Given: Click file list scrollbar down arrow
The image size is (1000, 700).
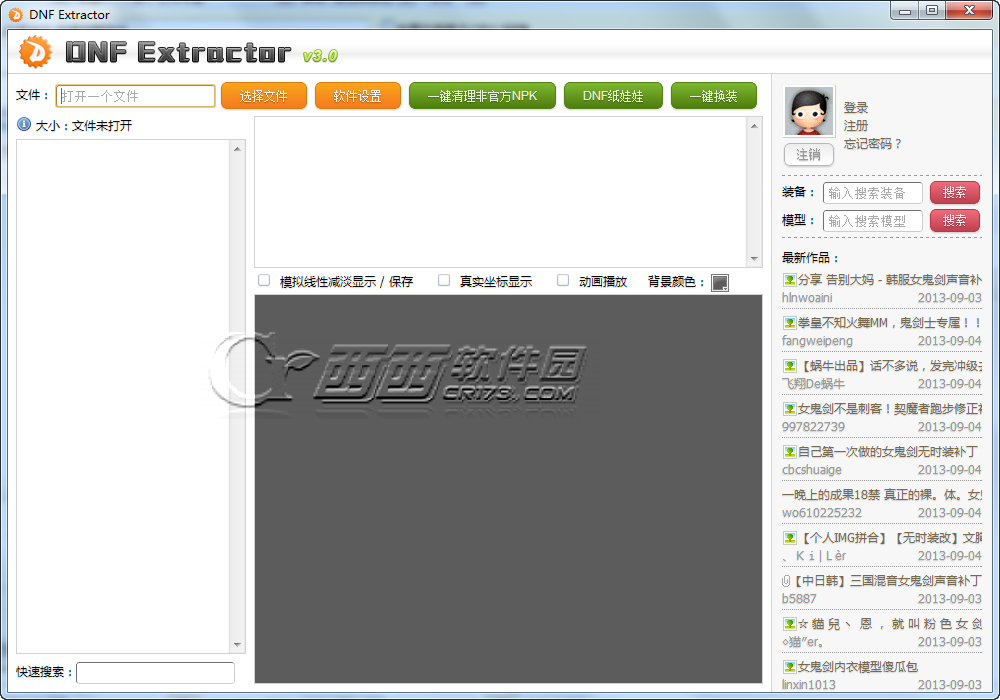Looking at the screenshot, I should (237, 645).
